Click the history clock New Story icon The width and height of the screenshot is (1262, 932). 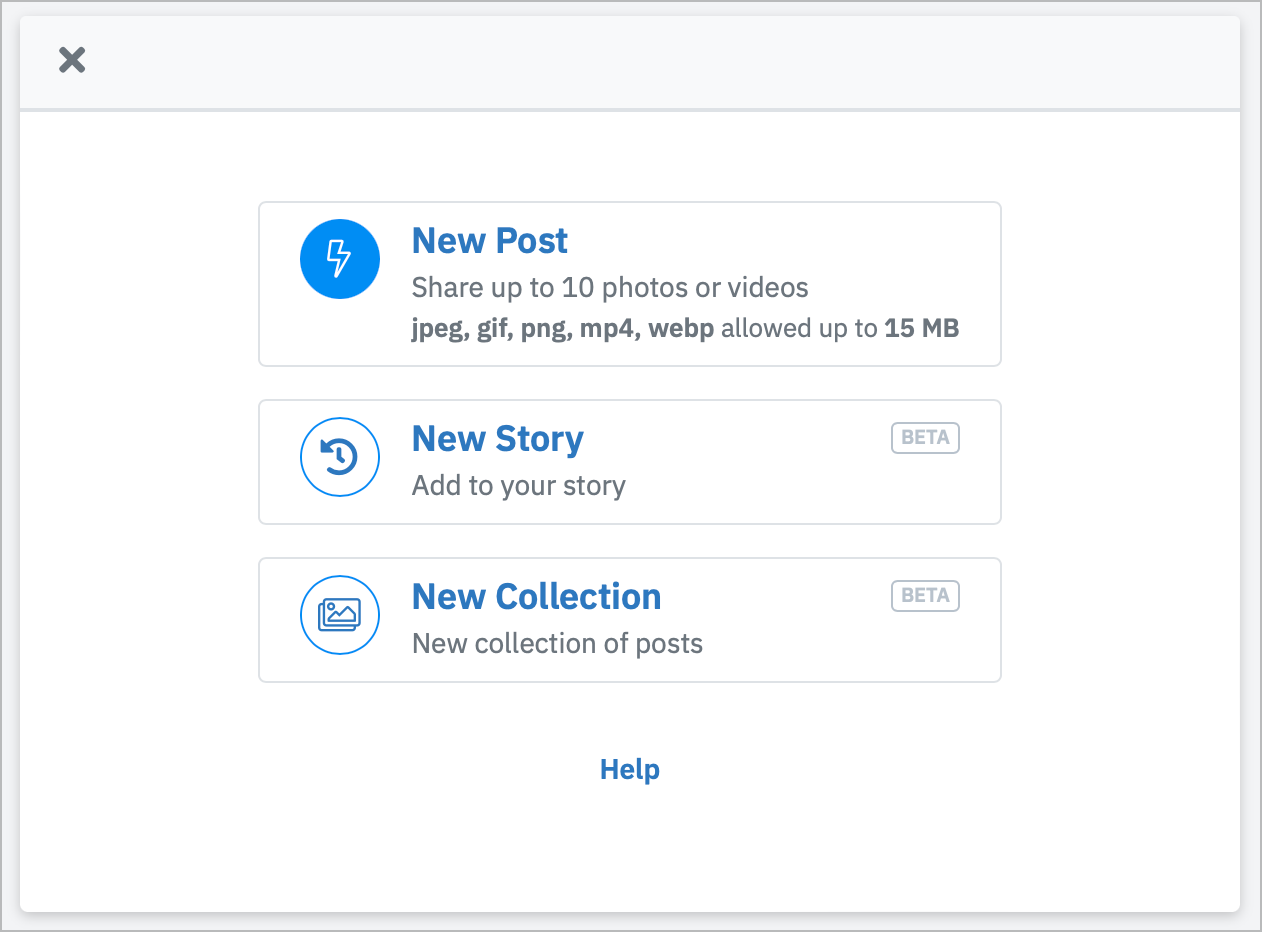[x=340, y=457]
